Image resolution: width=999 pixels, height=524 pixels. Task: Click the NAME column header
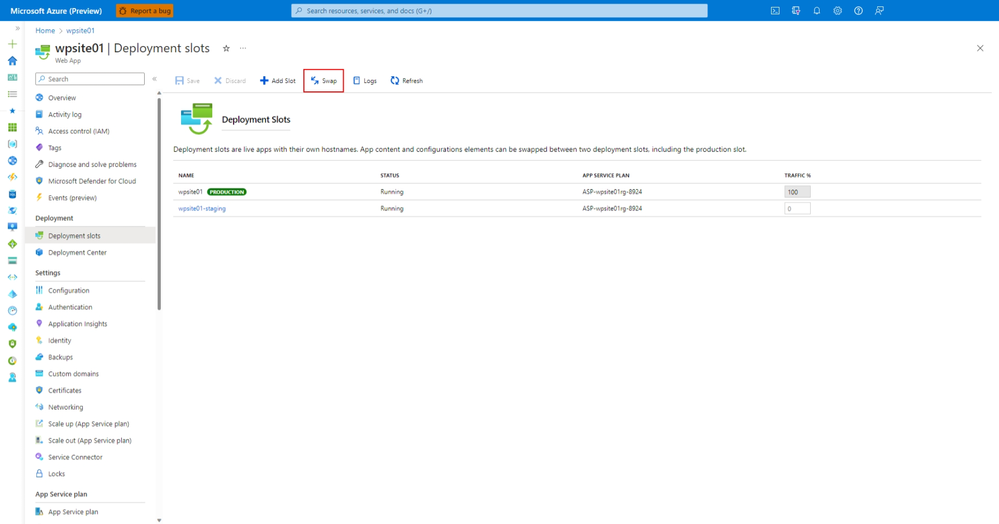(x=186, y=175)
